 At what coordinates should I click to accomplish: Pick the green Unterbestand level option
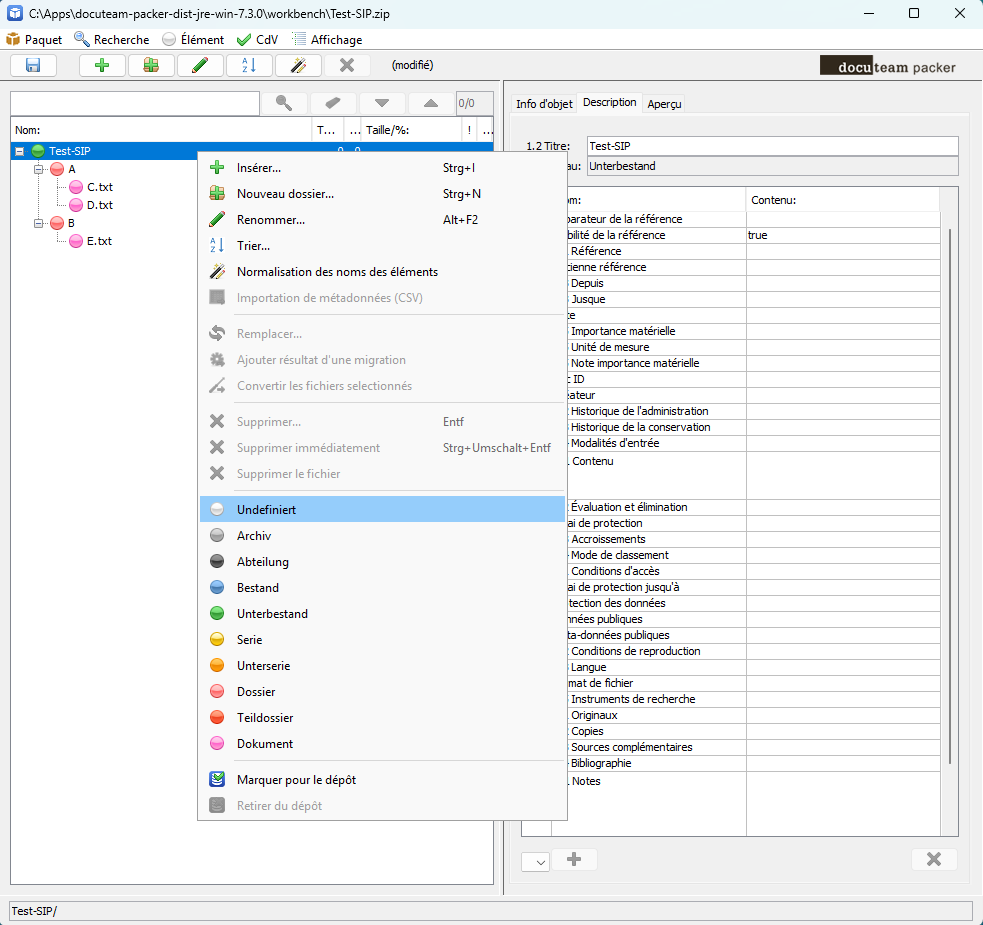[x=272, y=614]
